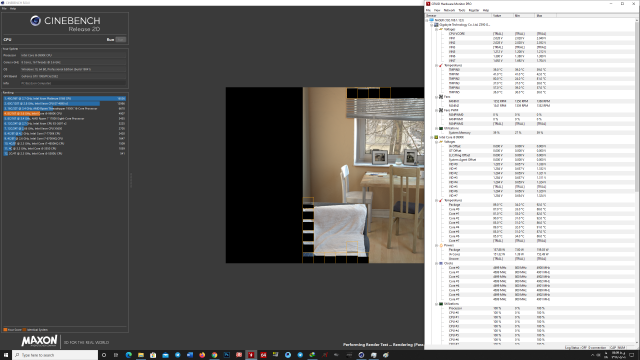Select the Xeon Platinum 8168 ranking row
This screenshot has height=360, width=640.
pyautogui.click(x=64, y=98)
